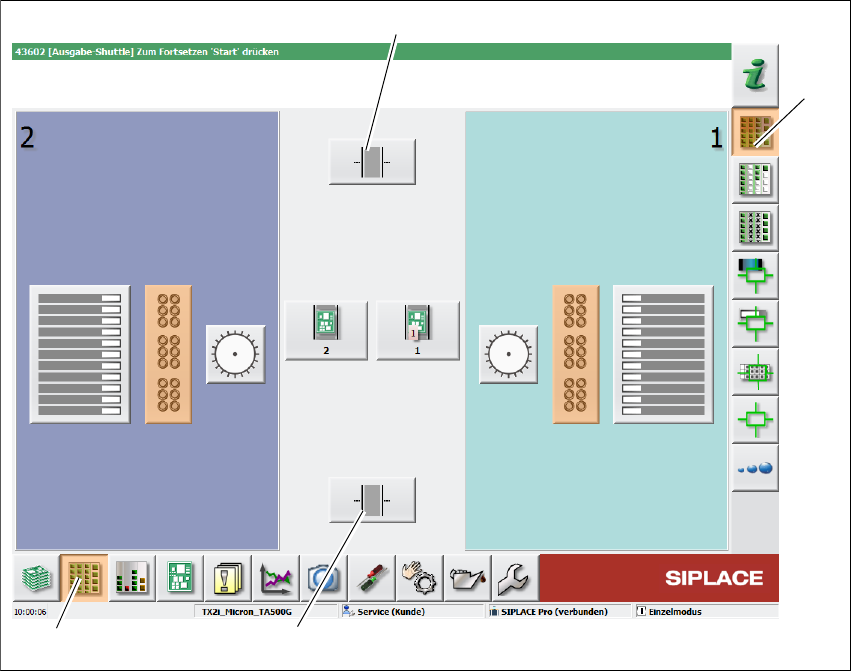Image resolution: width=851 pixels, height=671 pixels.
Task: Open the stacked boards production icon
Action: coord(36,578)
